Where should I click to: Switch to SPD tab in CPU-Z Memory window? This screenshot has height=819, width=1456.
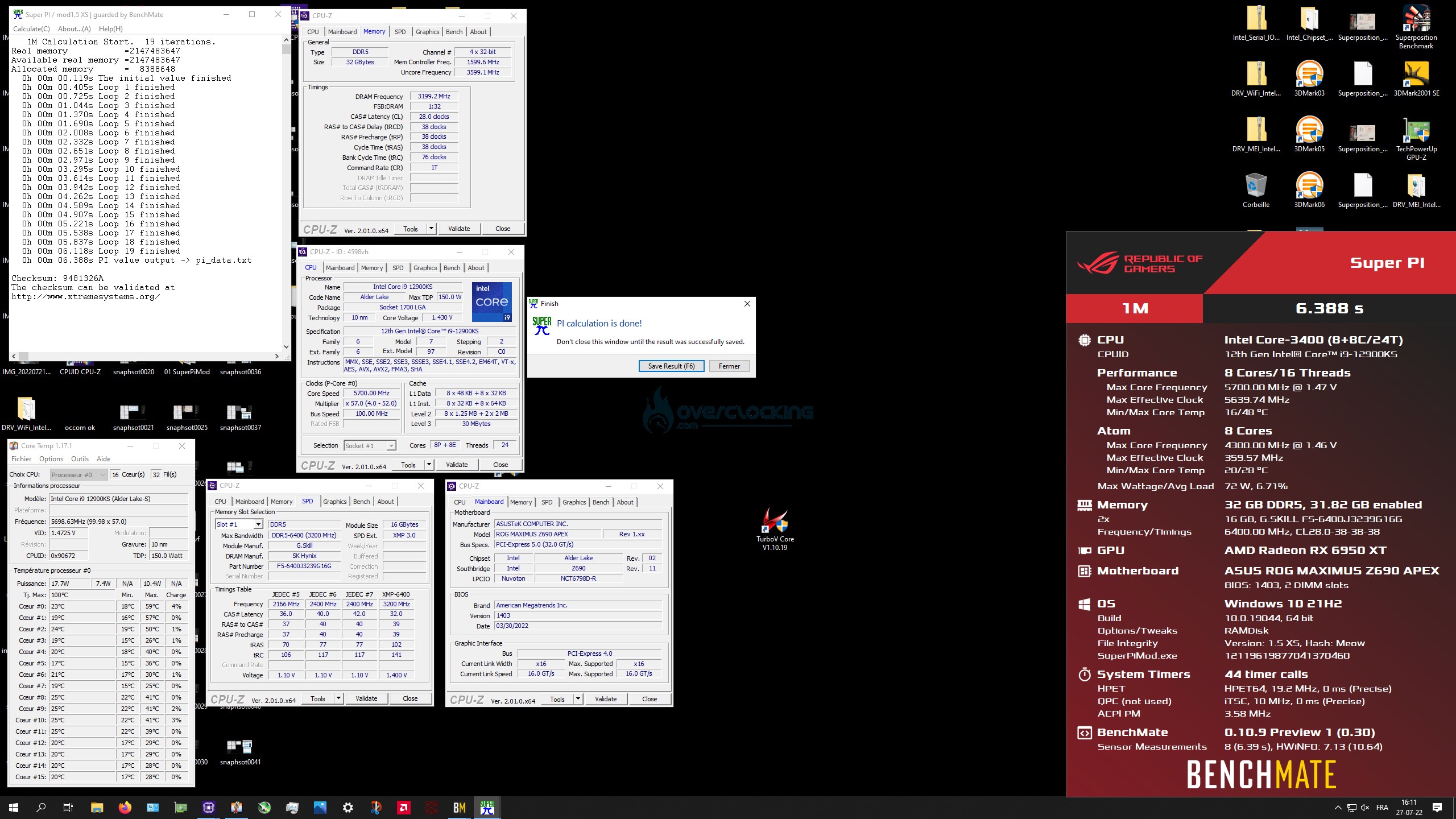click(400, 32)
